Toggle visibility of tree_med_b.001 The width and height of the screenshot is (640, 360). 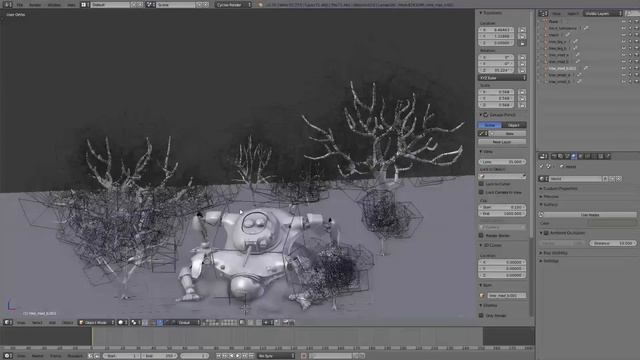(624, 68)
